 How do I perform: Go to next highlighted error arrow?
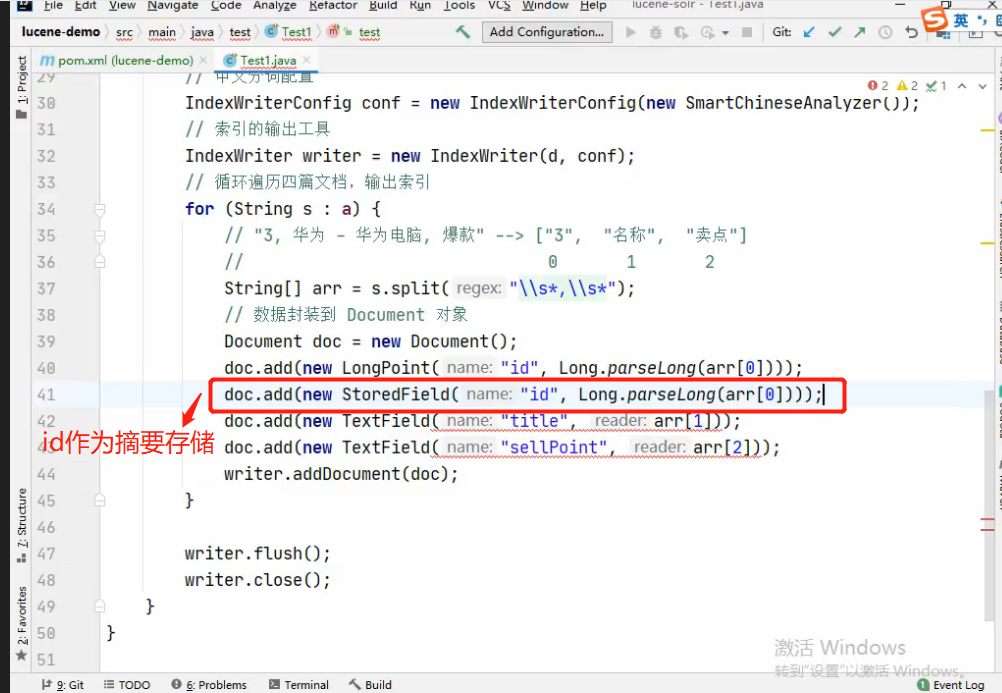982,86
